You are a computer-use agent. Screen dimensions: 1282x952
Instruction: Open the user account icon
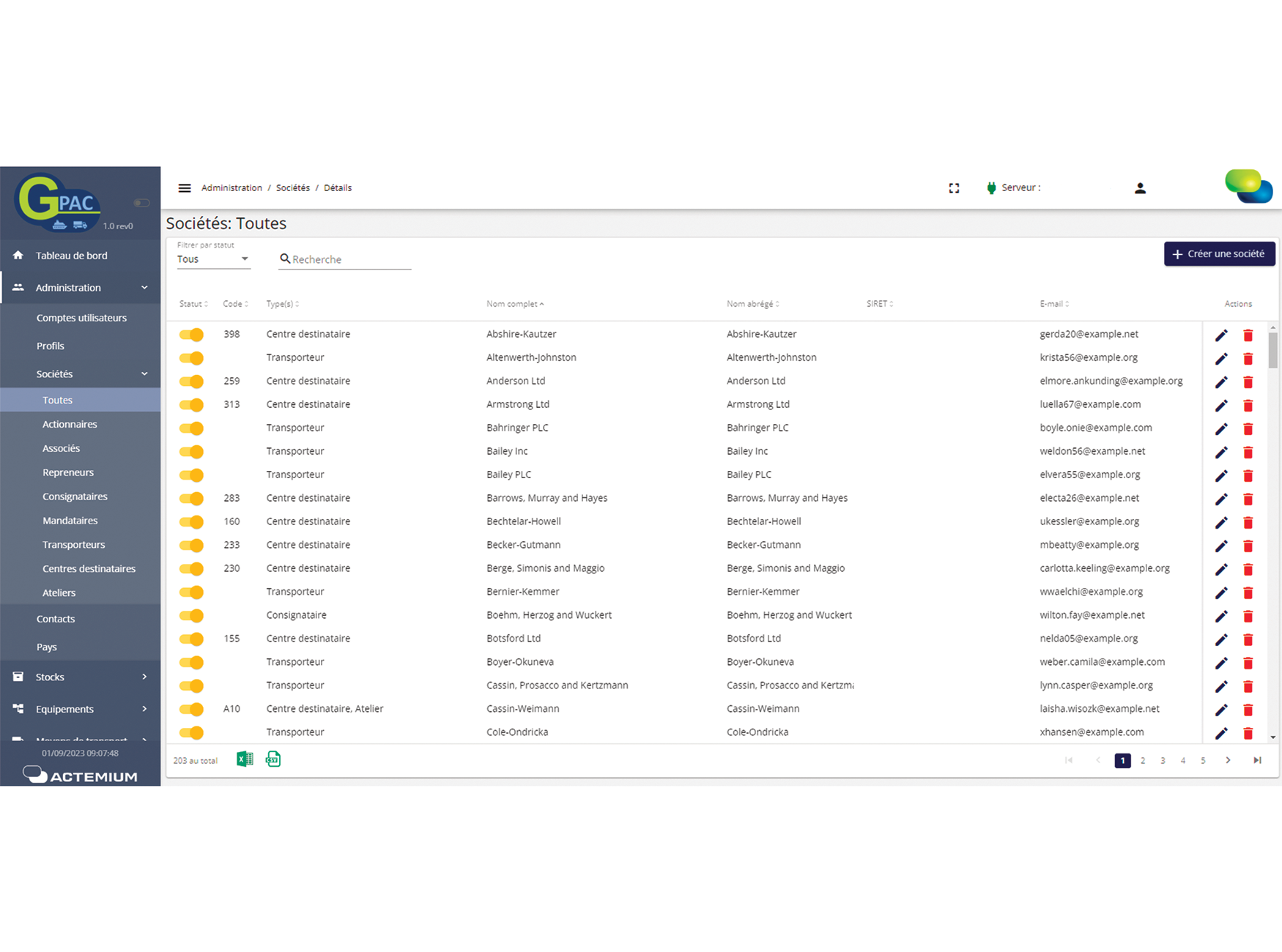point(1140,188)
